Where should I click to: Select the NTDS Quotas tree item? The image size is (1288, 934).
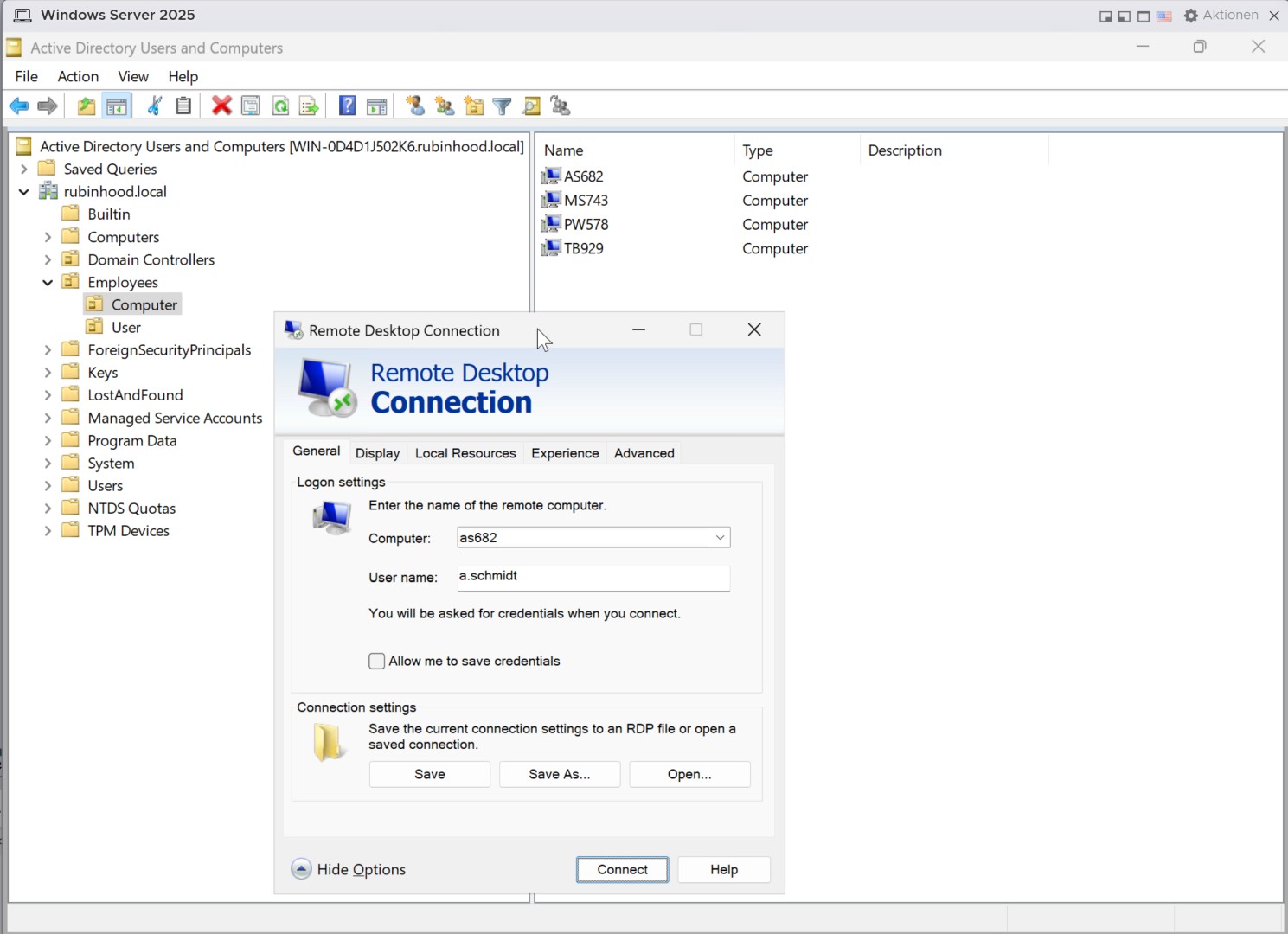(x=131, y=508)
